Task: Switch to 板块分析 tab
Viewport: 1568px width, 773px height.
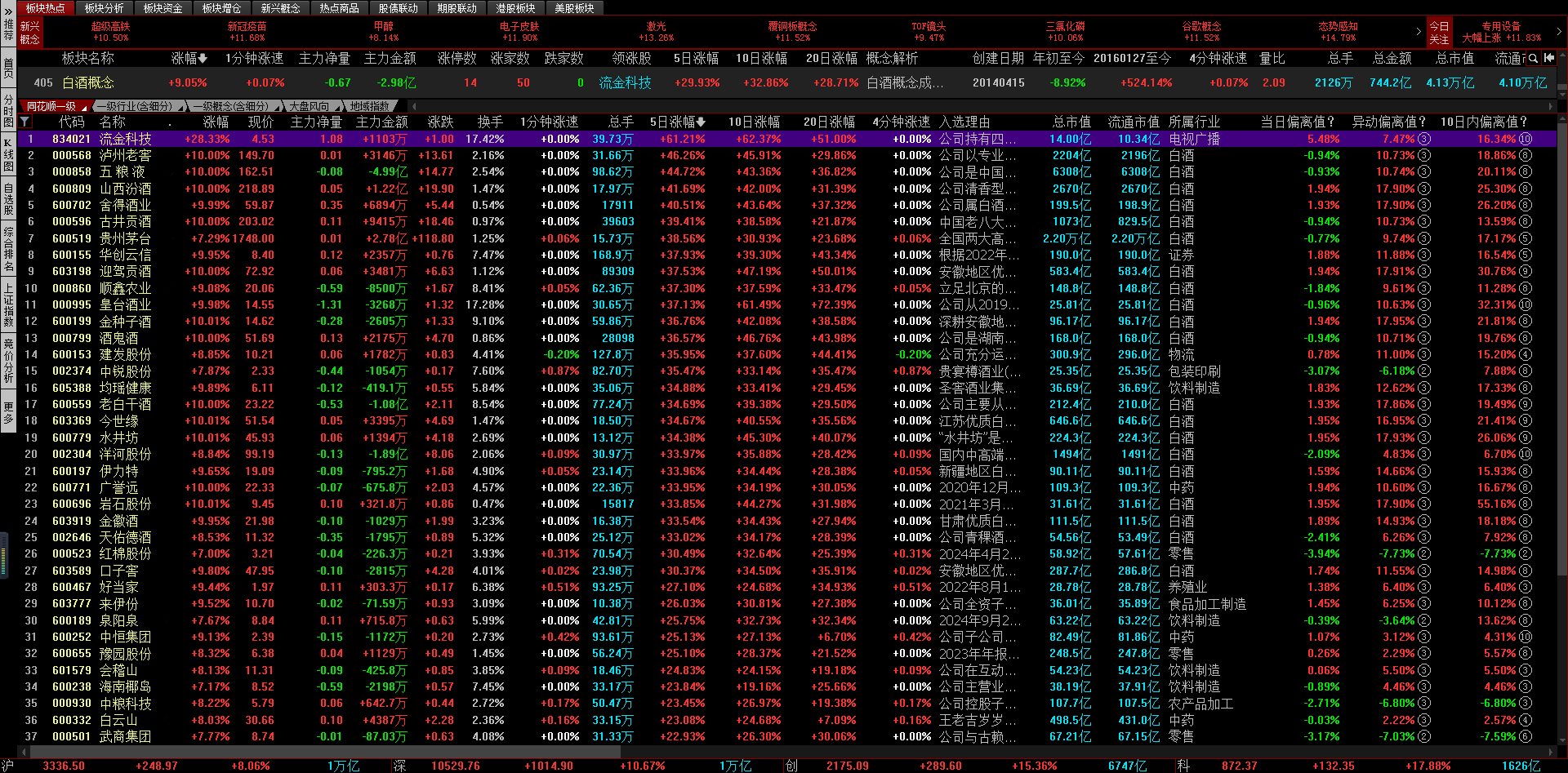Action: coord(105,8)
